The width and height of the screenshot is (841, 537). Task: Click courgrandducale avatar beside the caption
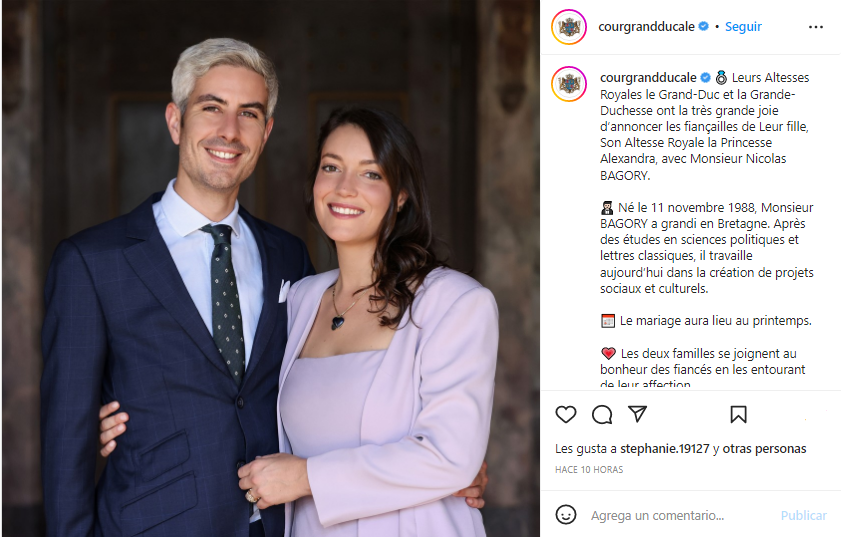569,84
